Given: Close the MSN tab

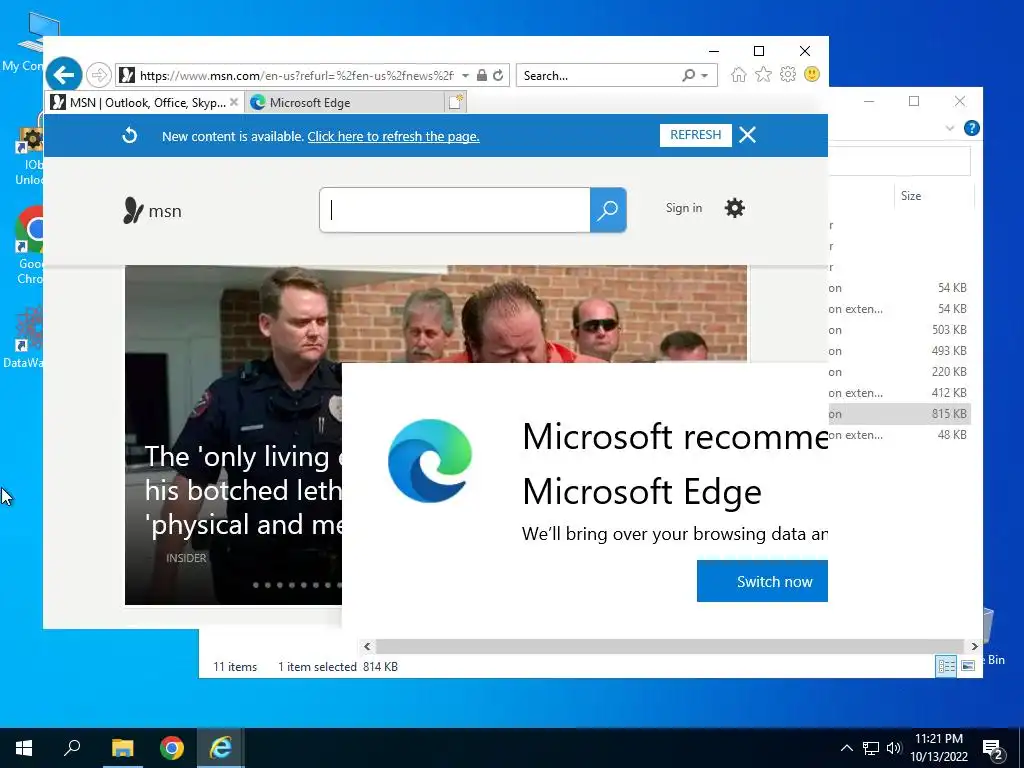Looking at the screenshot, I should coord(234,103).
